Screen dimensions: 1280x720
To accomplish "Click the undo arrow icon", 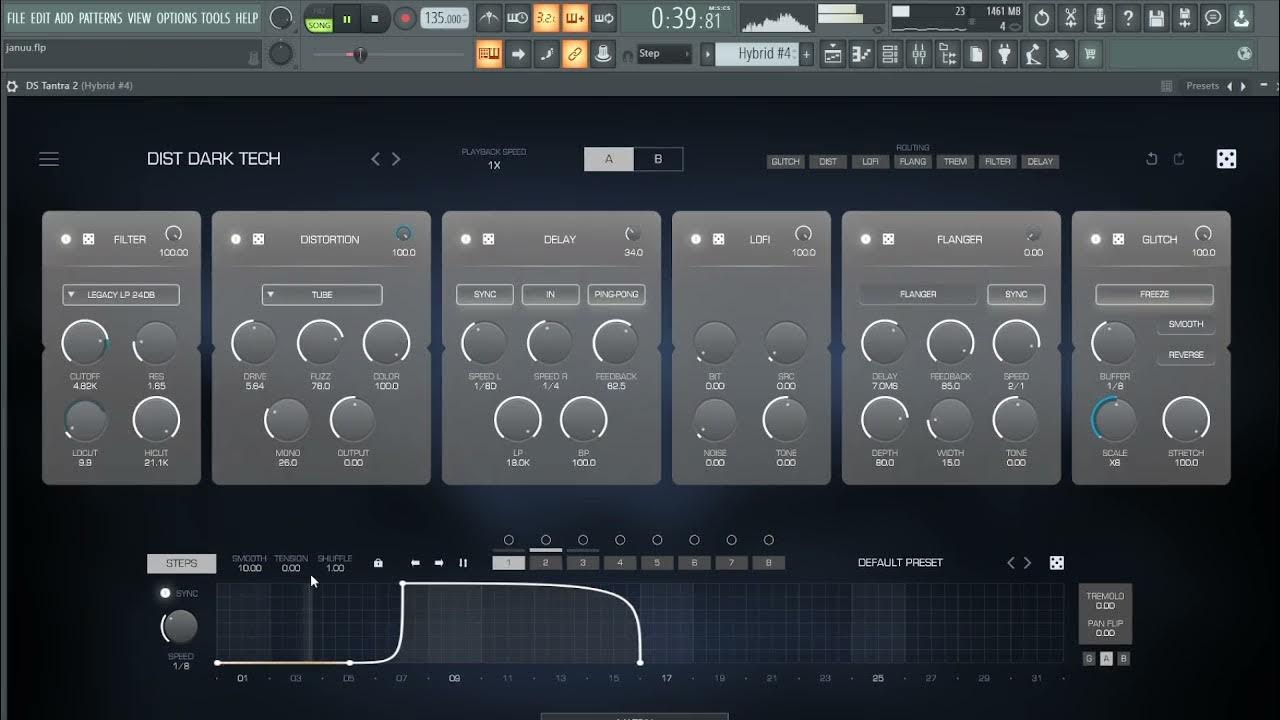I will [x=1152, y=159].
